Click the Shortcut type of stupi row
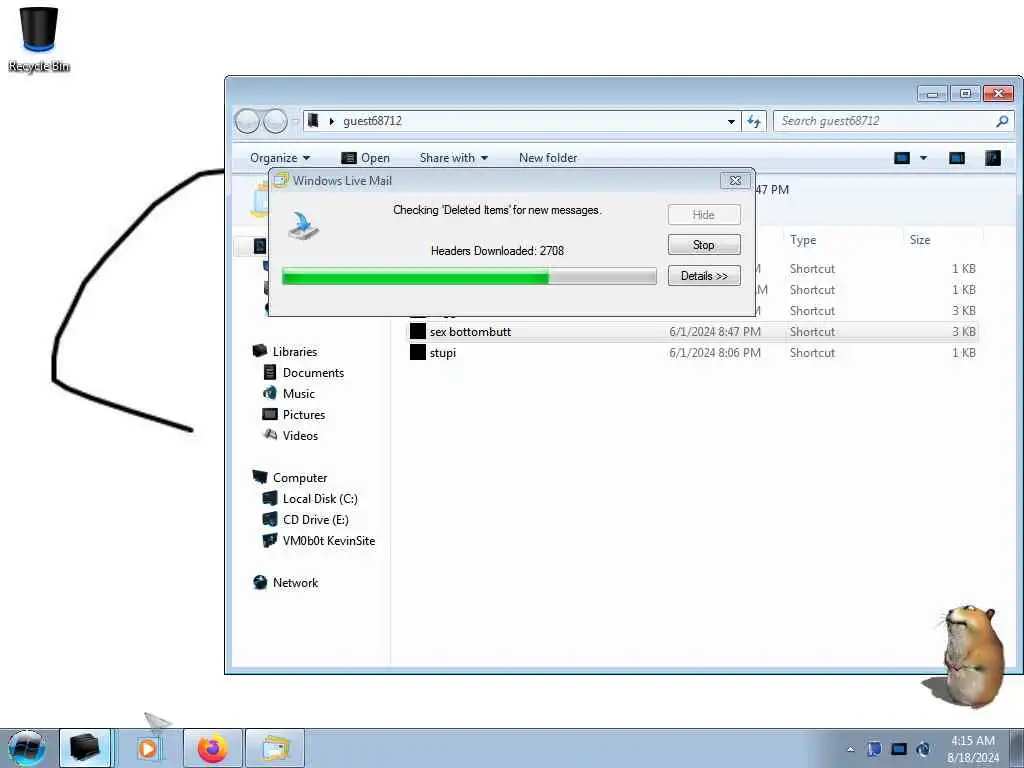The width and height of the screenshot is (1024, 768). click(x=812, y=353)
